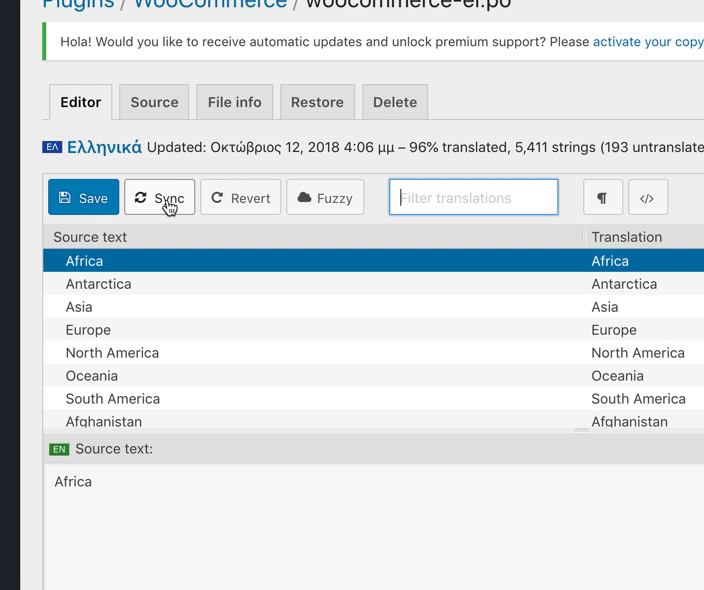Click the WooCommerce breadcrumb link
704x590 pixels.
coord(210,4)
